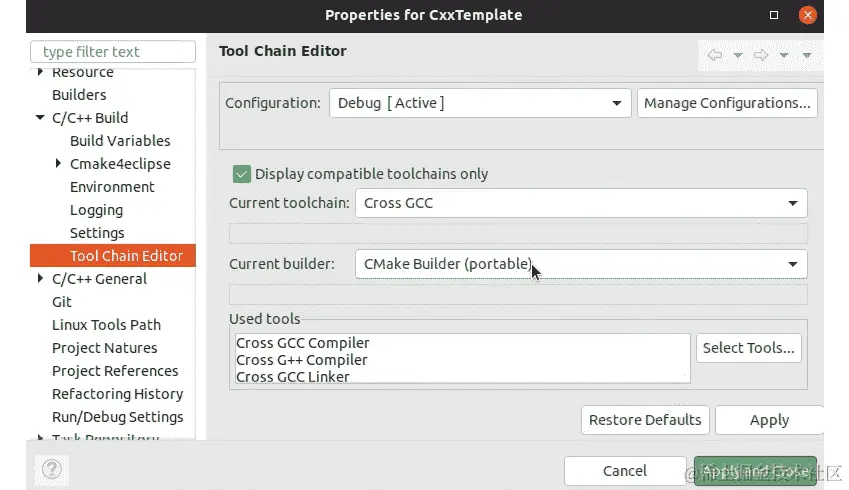Expand the C/C++ General node
This screenshot has width=849, height=490.
40,278
